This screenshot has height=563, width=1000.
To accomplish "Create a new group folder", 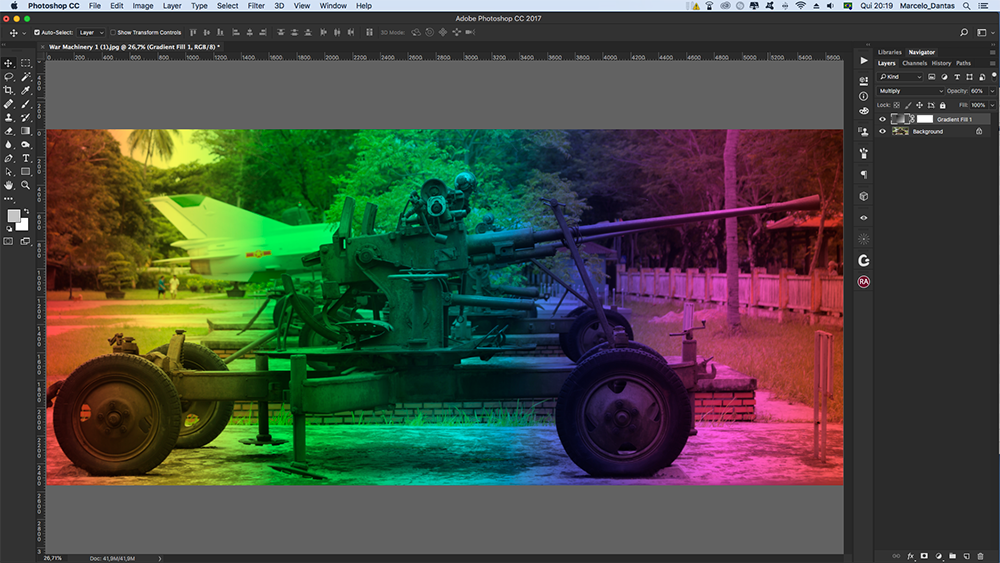I will click(x=952, y=556).
